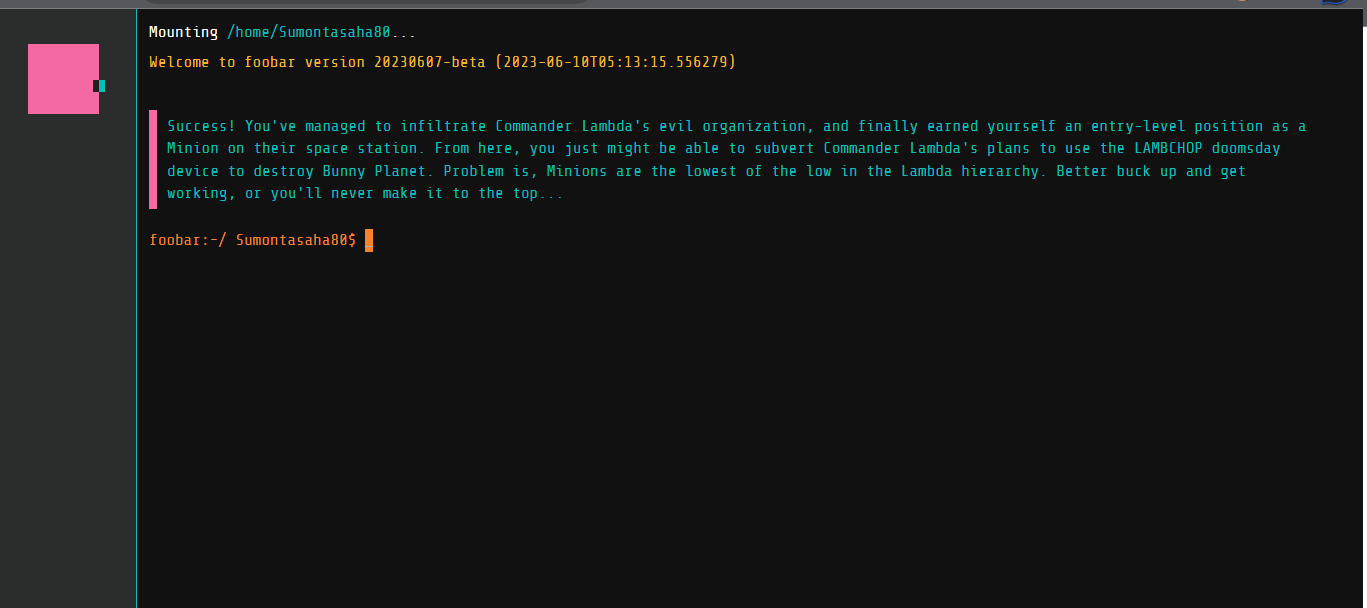This screenshot has height=608, width=1367.
Task: Click the Success! word in message block
Action: point(201,126)
